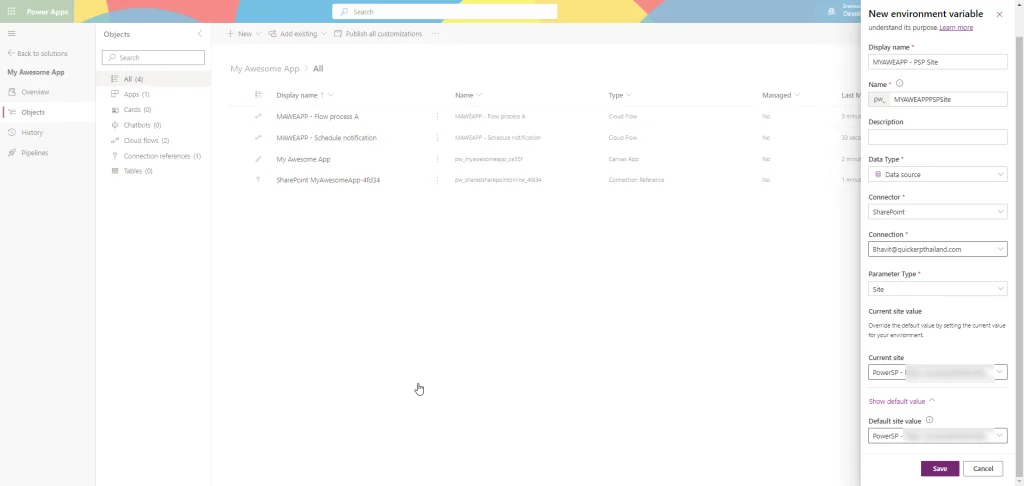Open the Learn more link
Image resolution: width=1024 pixels, height=486 pixels.
tap(956, 27)
